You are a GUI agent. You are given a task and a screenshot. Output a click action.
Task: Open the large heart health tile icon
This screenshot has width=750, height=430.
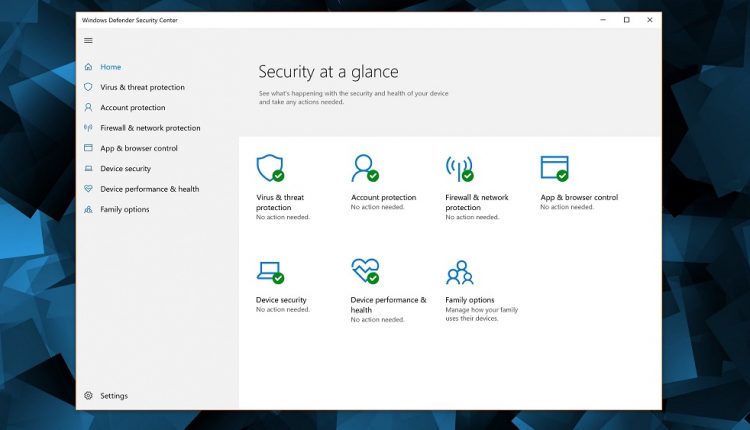[365, 271]
